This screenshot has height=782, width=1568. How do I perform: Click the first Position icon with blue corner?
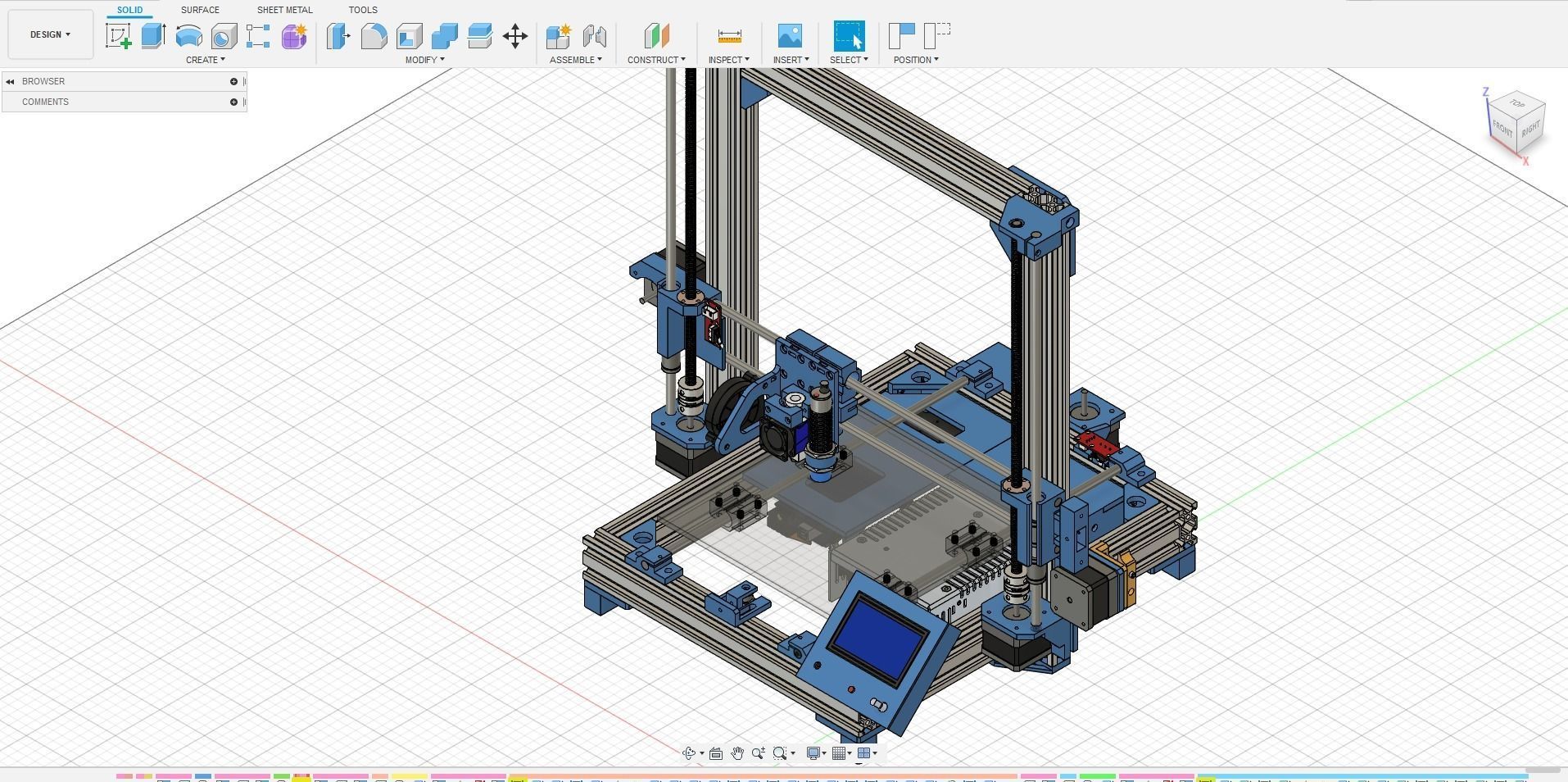902,36
